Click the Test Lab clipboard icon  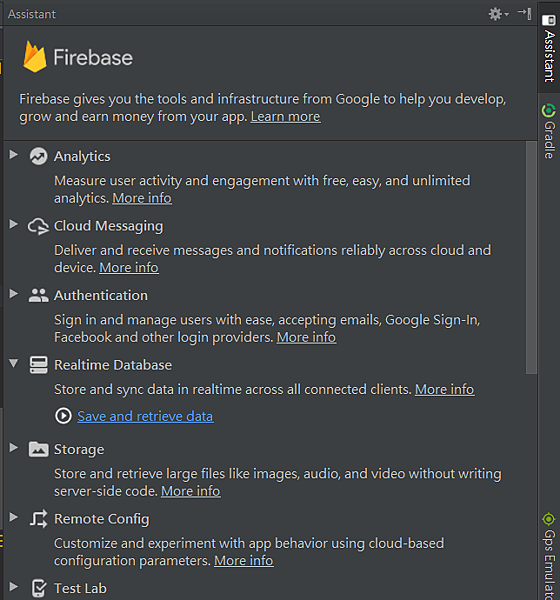[39, 588]
